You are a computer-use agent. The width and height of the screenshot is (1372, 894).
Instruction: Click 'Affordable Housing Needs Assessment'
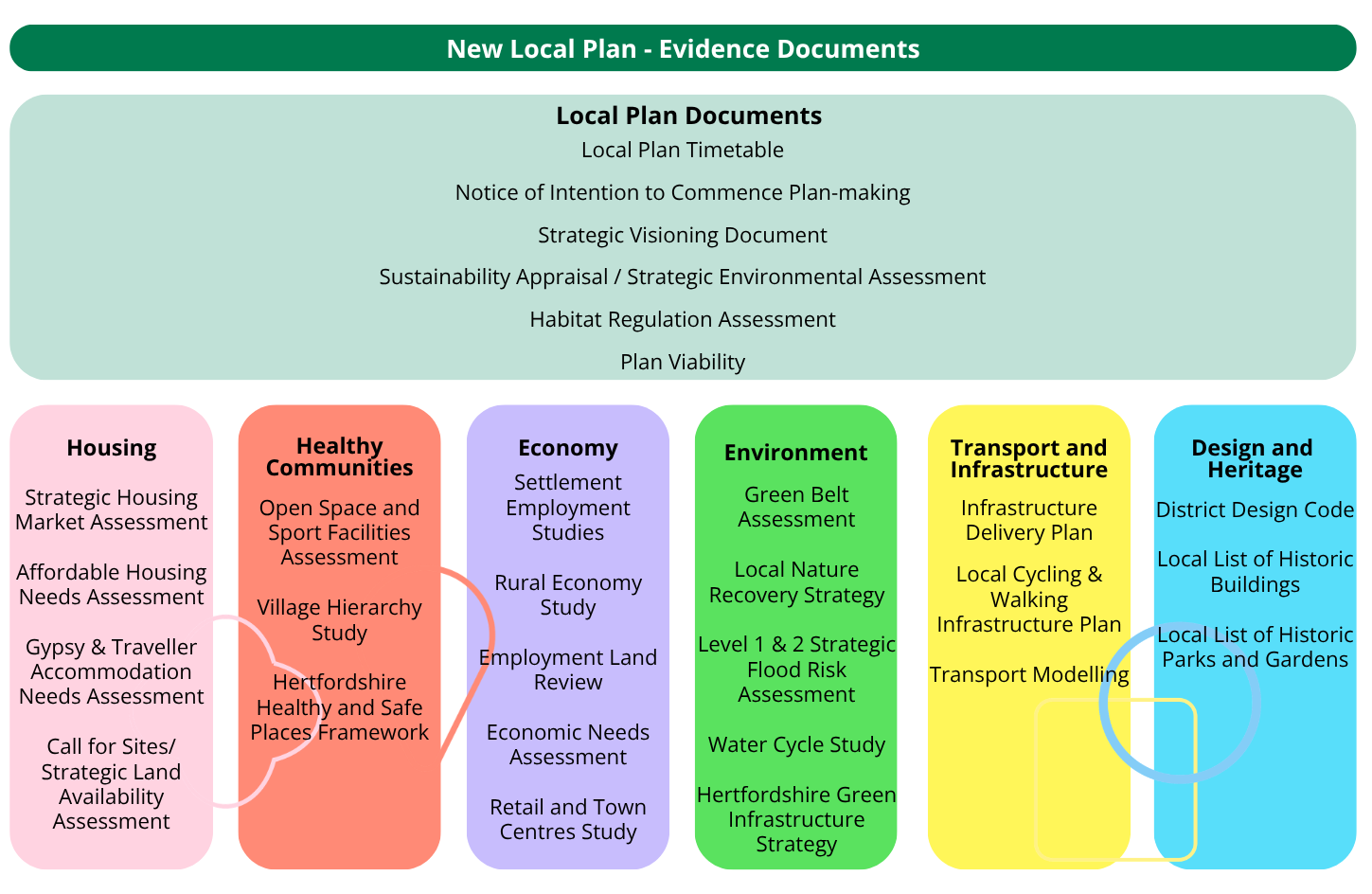(x=112, y=584)
